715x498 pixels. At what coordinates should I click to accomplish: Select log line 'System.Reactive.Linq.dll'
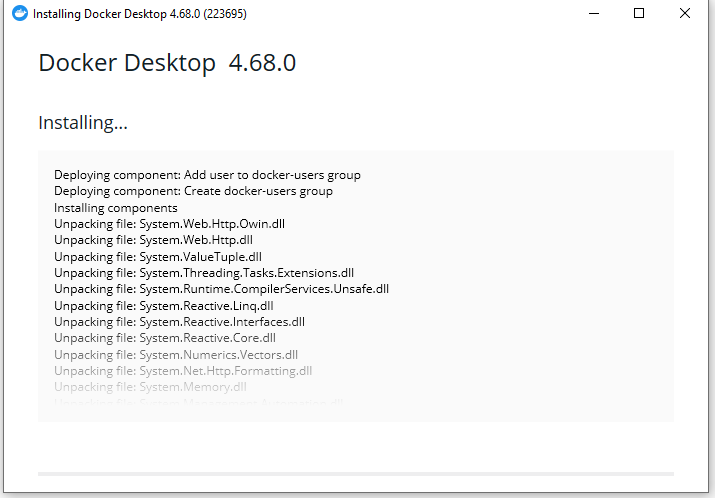(164, 306)
